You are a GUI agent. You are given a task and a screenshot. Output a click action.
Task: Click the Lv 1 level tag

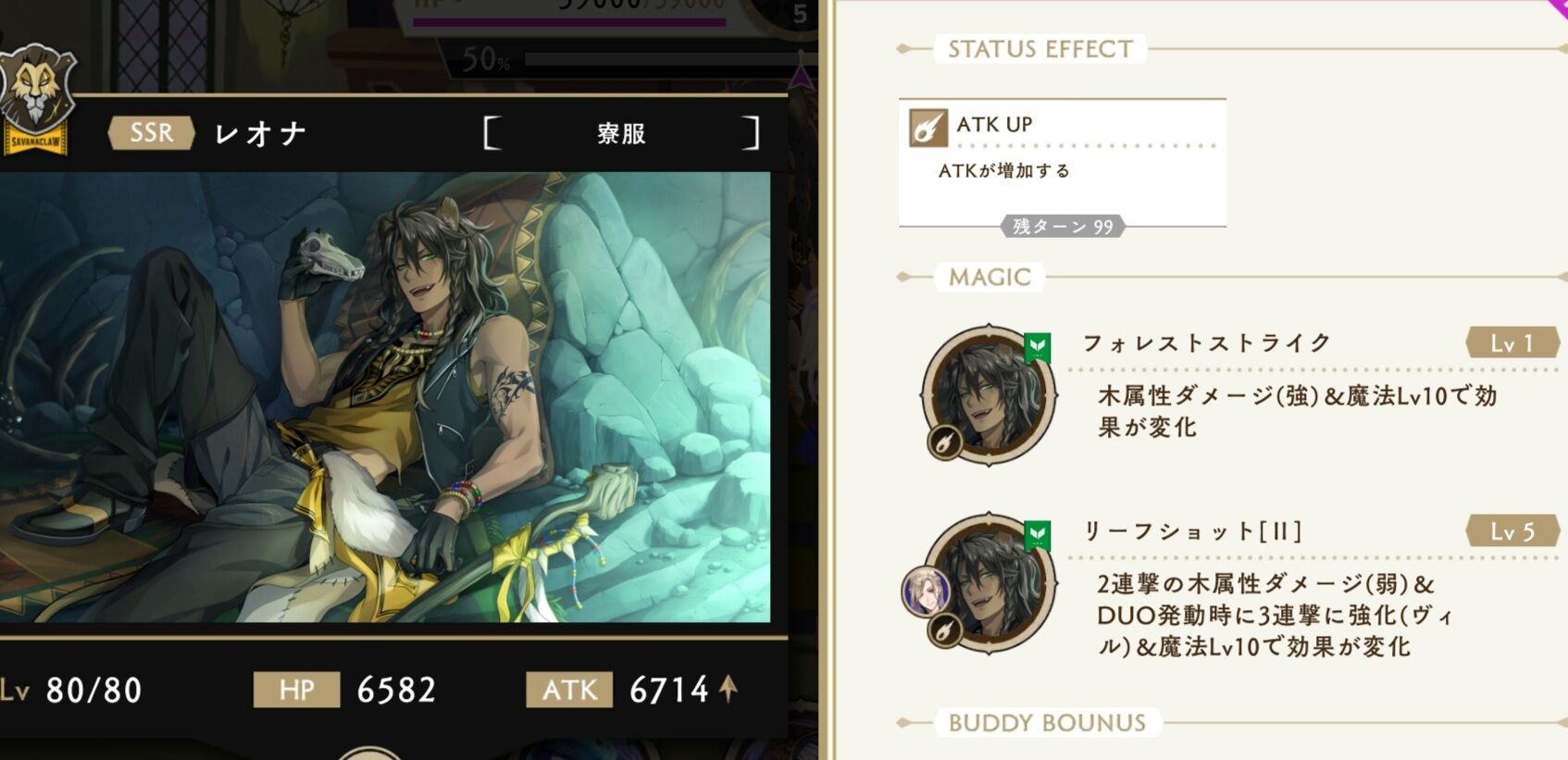1512,343
